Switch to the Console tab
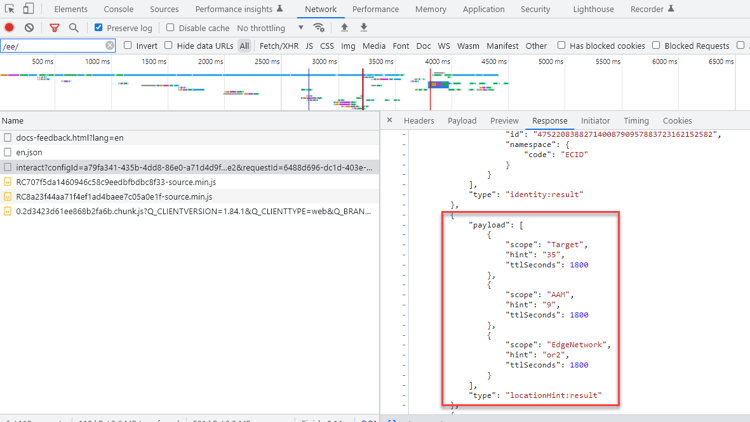750x422 pixels. 118,9
